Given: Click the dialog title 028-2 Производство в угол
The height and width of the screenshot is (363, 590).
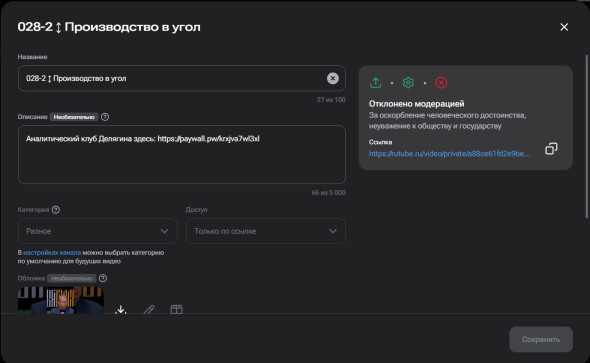Looking at the screenshot, I should tap(109, 27).
